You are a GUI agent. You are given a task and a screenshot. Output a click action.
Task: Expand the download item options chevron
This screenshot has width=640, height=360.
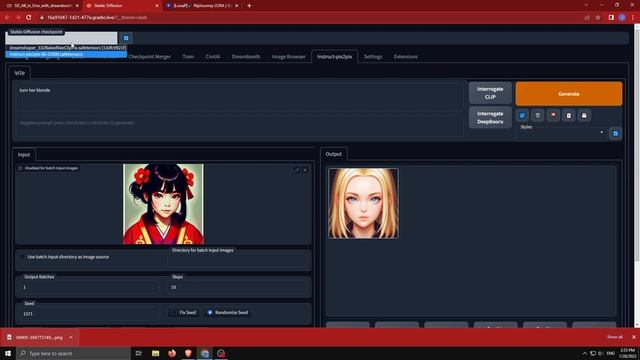[x=71, y=338]
